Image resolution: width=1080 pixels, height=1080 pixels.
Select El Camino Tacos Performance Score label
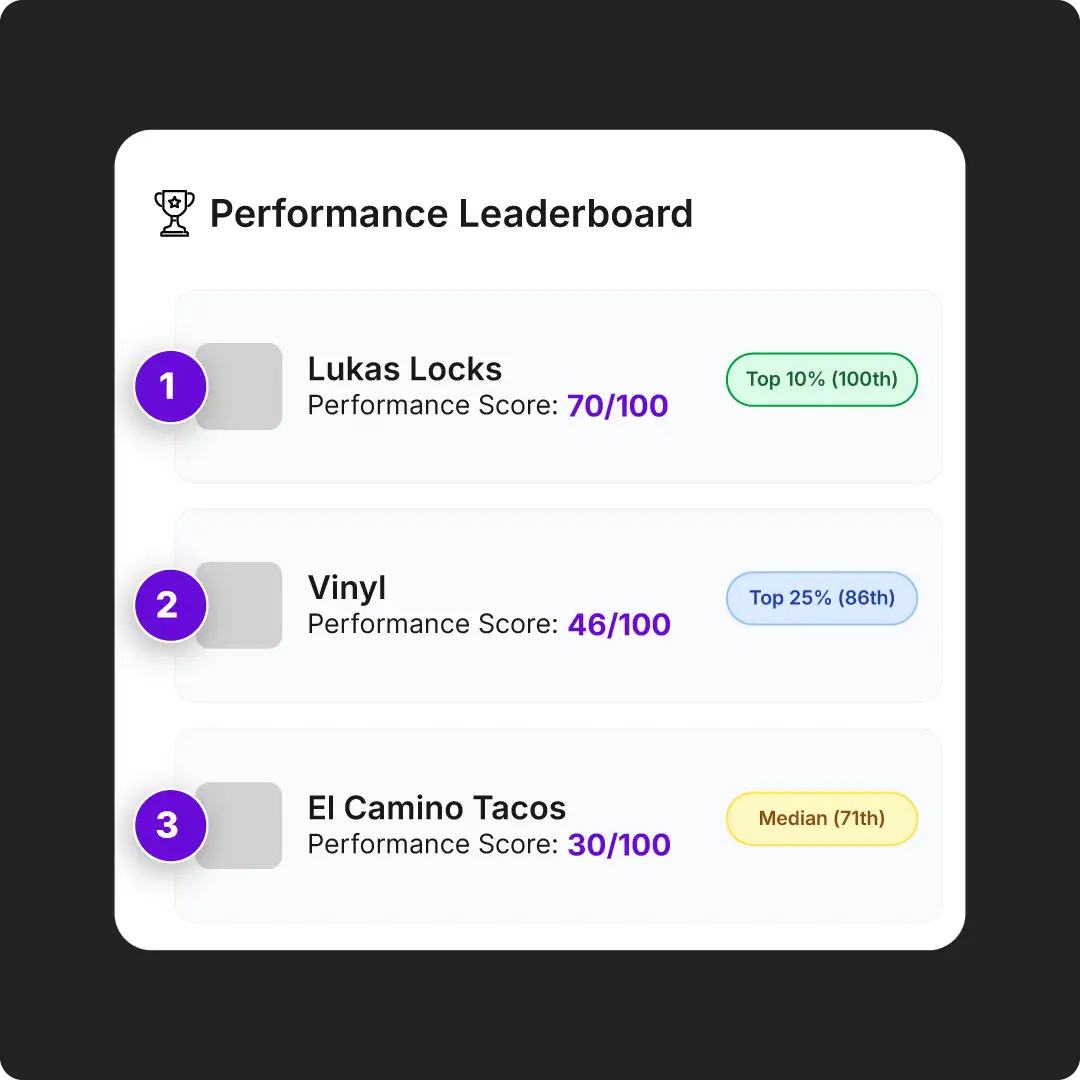pos(433,844)
